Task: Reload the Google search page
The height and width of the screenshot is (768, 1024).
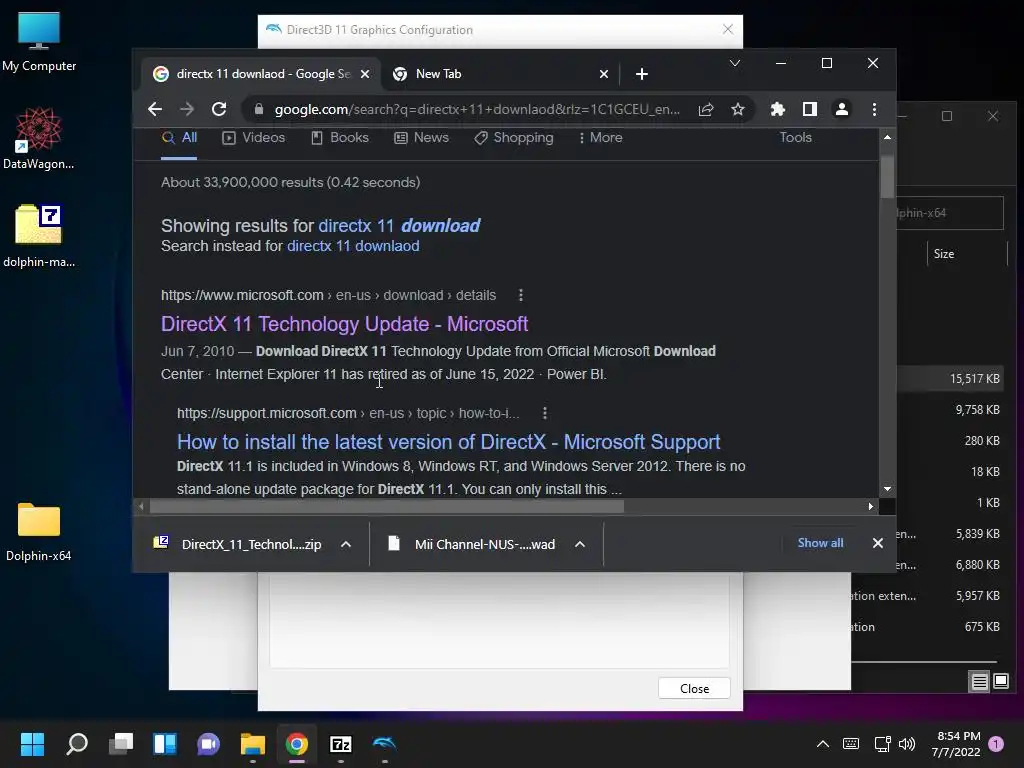Action: 219,109
